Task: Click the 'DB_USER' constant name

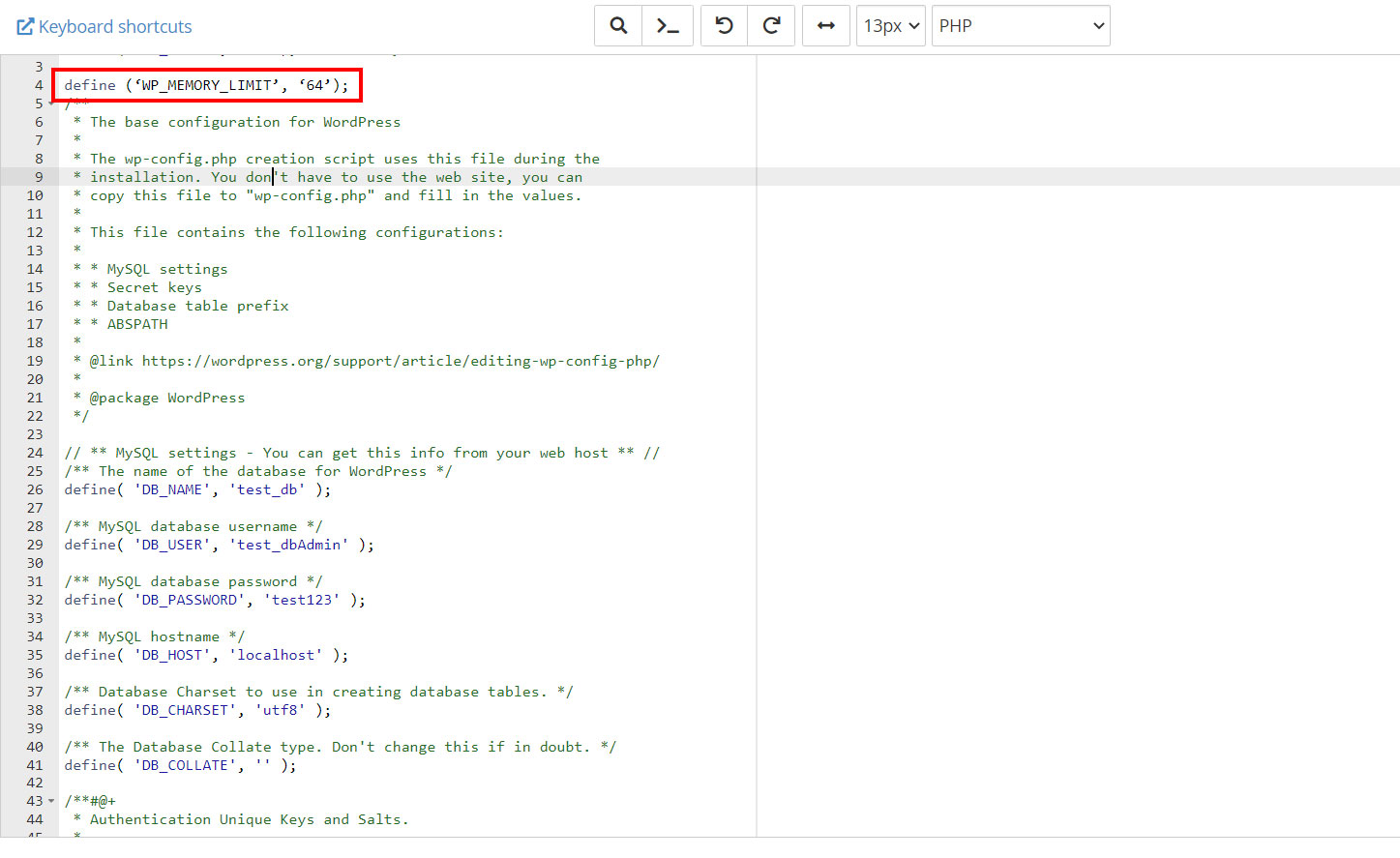Action: click(171, 545)
